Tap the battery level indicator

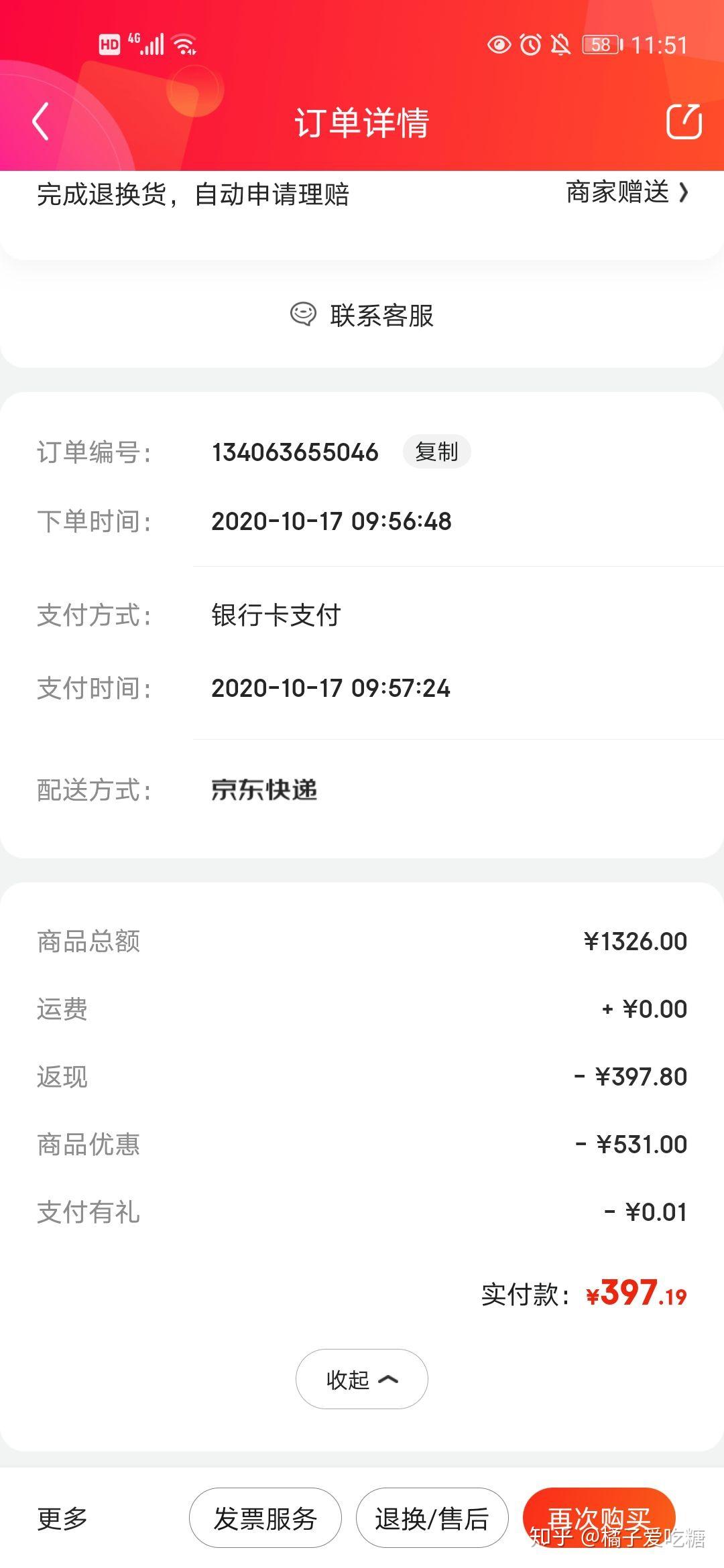[603, 45]
